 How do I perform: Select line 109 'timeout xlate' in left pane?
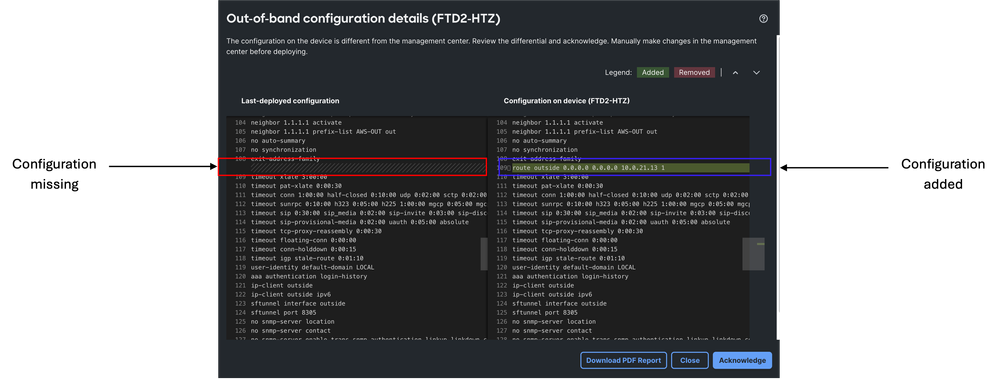point(289,177)
